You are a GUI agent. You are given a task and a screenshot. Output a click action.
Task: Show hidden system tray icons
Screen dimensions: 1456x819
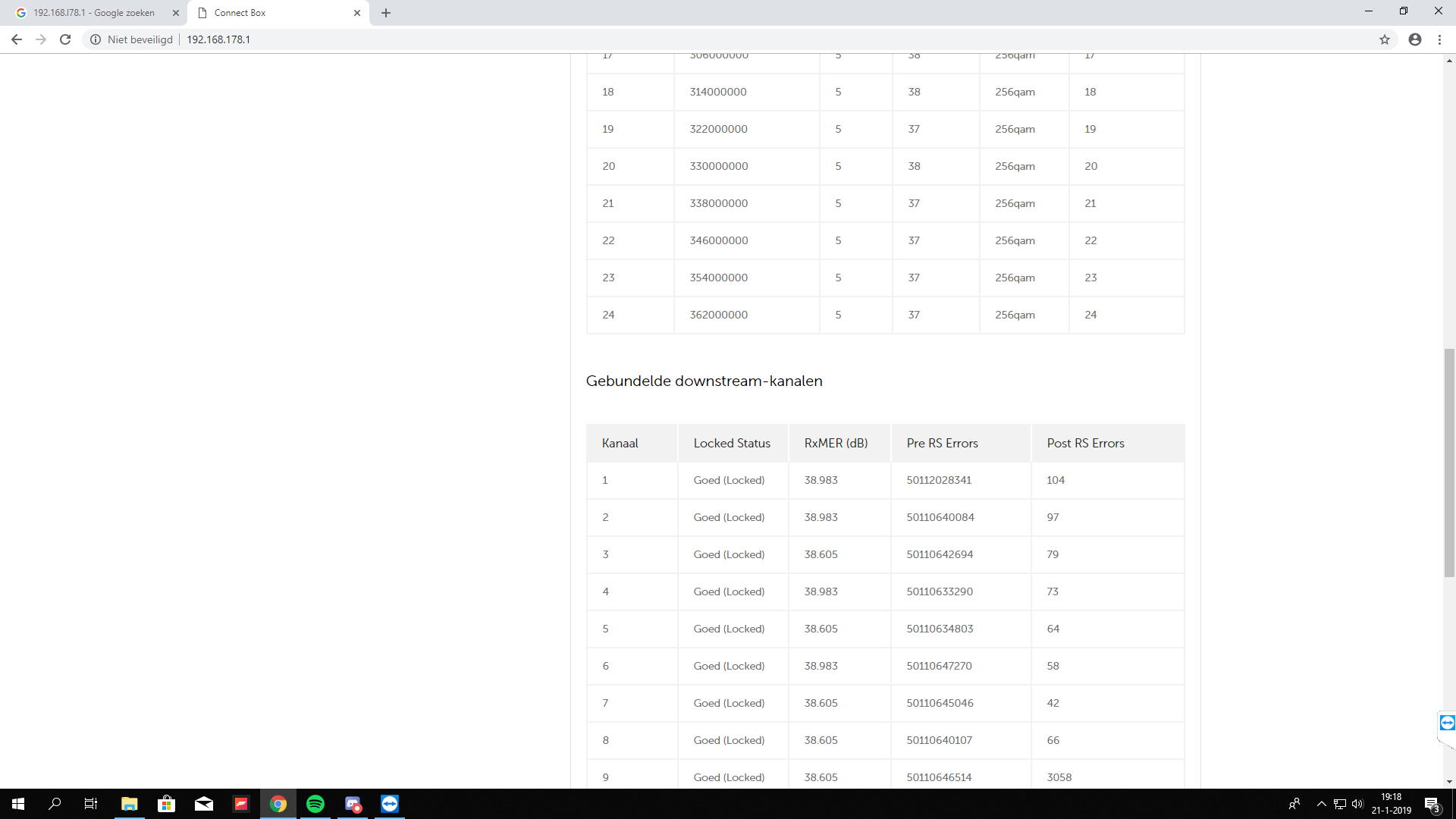pyautogui.click(x=1322, y=804)
